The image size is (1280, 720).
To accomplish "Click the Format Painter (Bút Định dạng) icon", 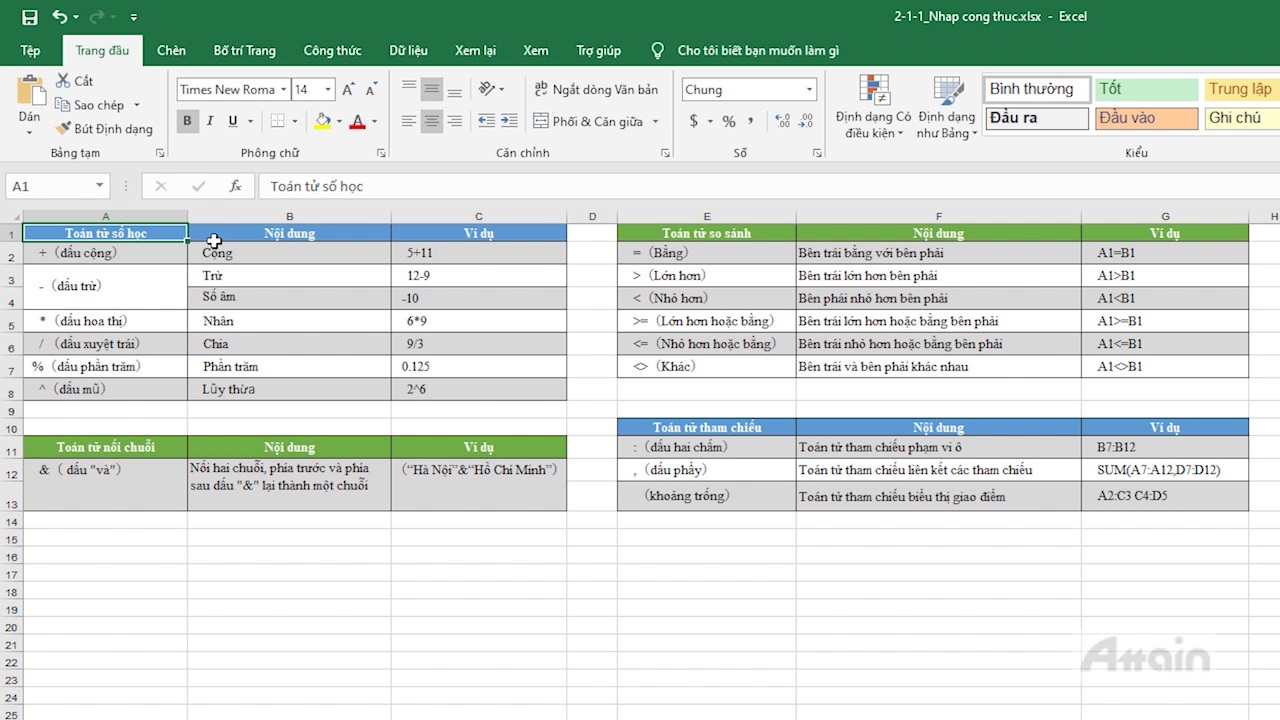I will pos(64,129).
